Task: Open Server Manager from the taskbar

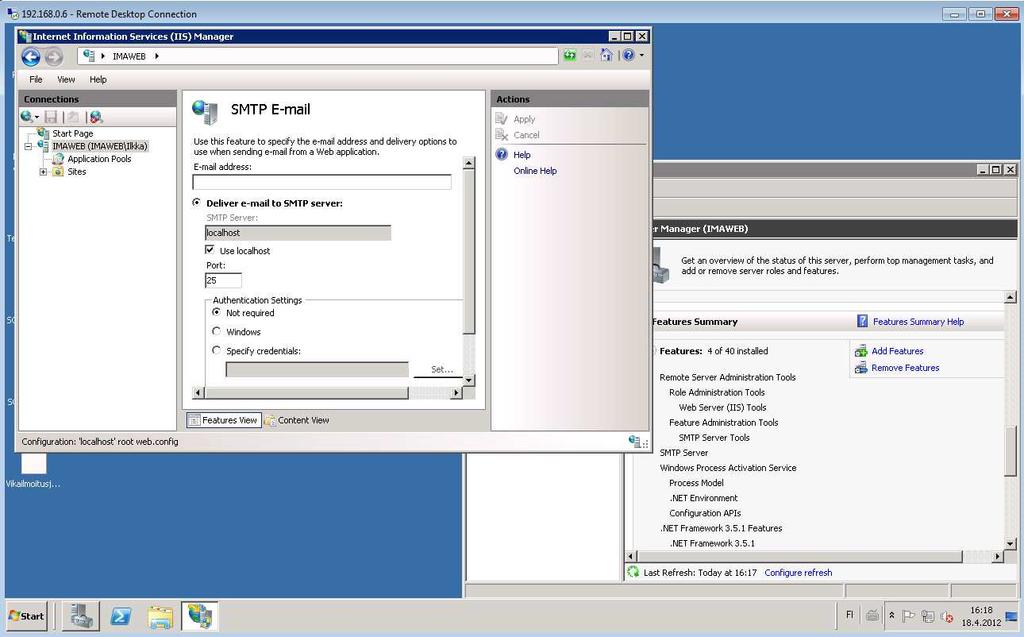Action: [x=82, y=616]
